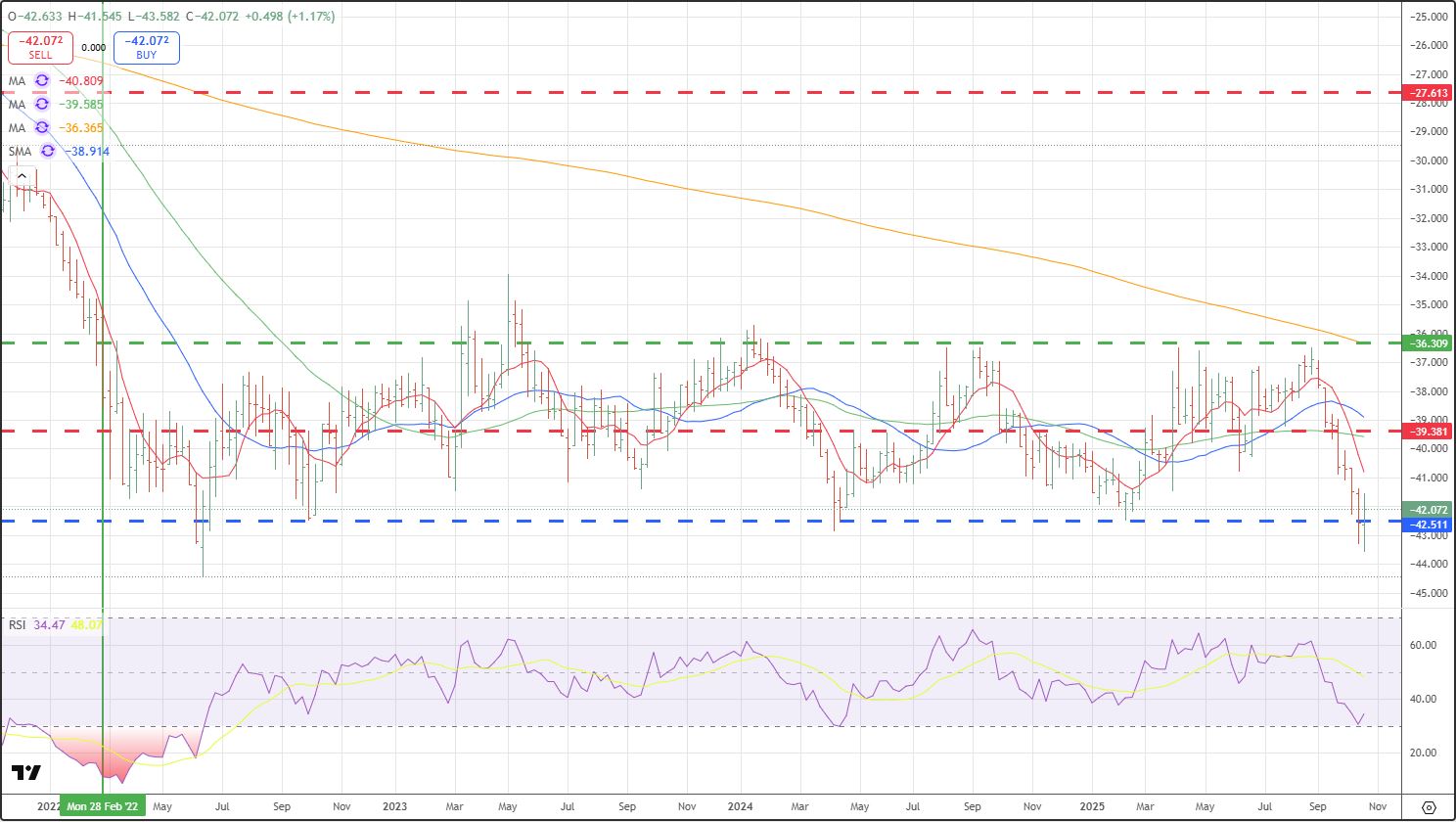Click the 2024 label on time axis

[741, 807]
